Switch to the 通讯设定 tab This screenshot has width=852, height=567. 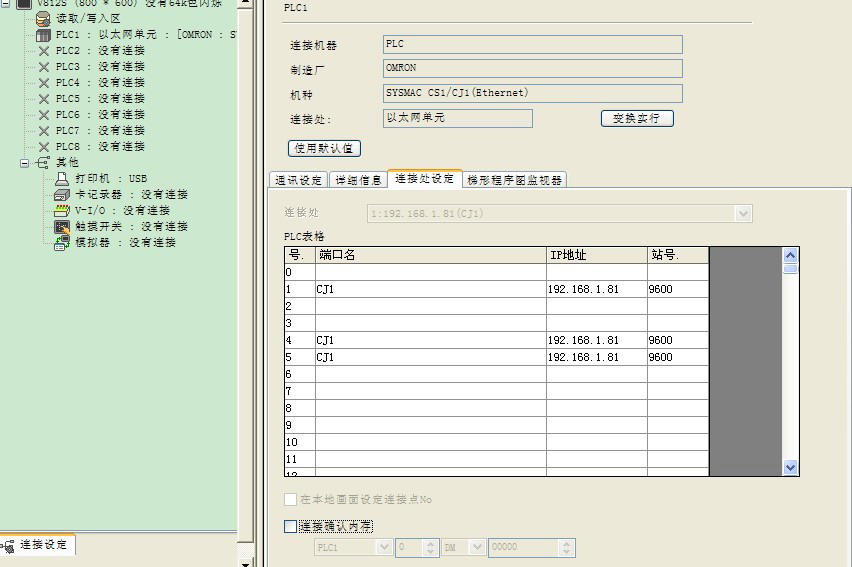coord(299,180)
